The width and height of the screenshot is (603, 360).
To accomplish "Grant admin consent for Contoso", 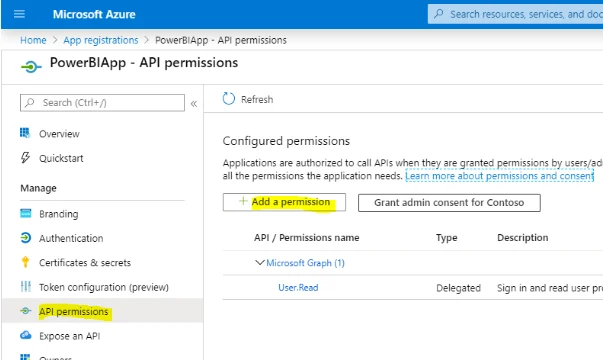I will (x=449, y=203).
